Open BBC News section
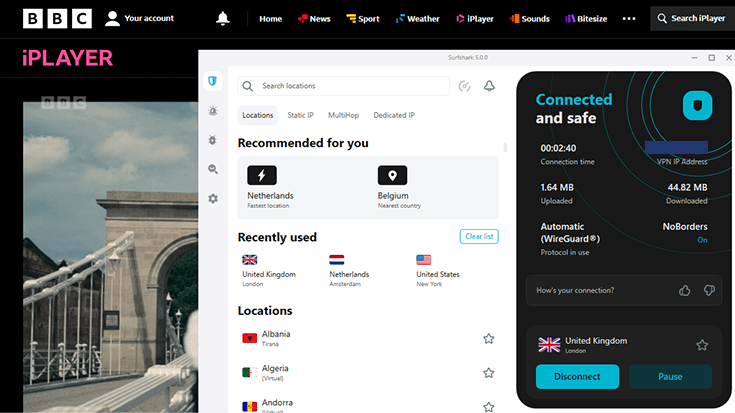The height and width of the screenshot is (413, 735). coord(314,19)
